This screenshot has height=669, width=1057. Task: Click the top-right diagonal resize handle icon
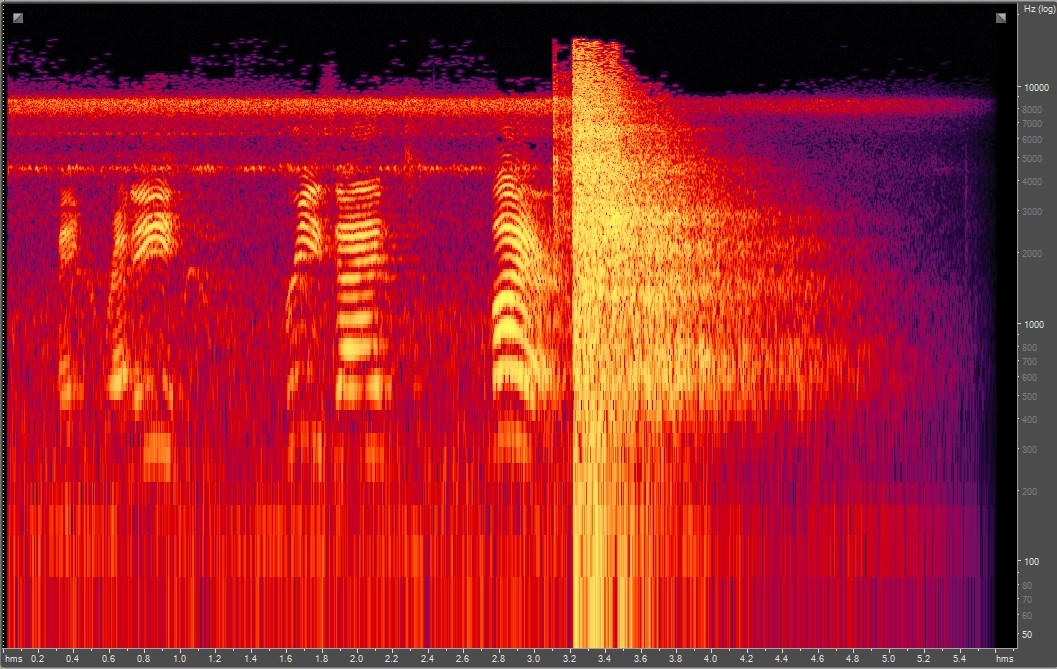(1000, 16)
